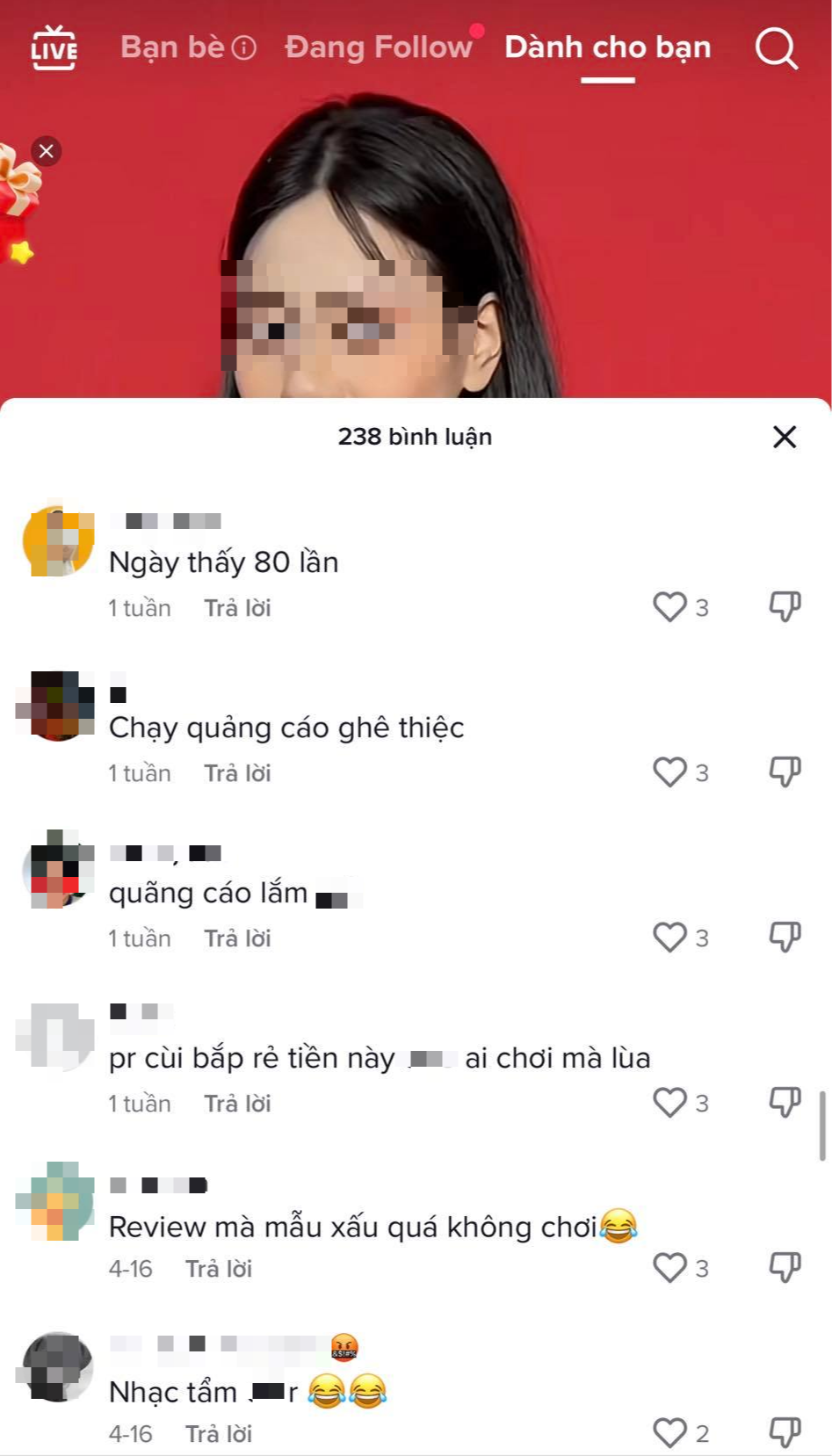Reply to the "Review mà mẫu xấu" comment

coord(219,1269)
